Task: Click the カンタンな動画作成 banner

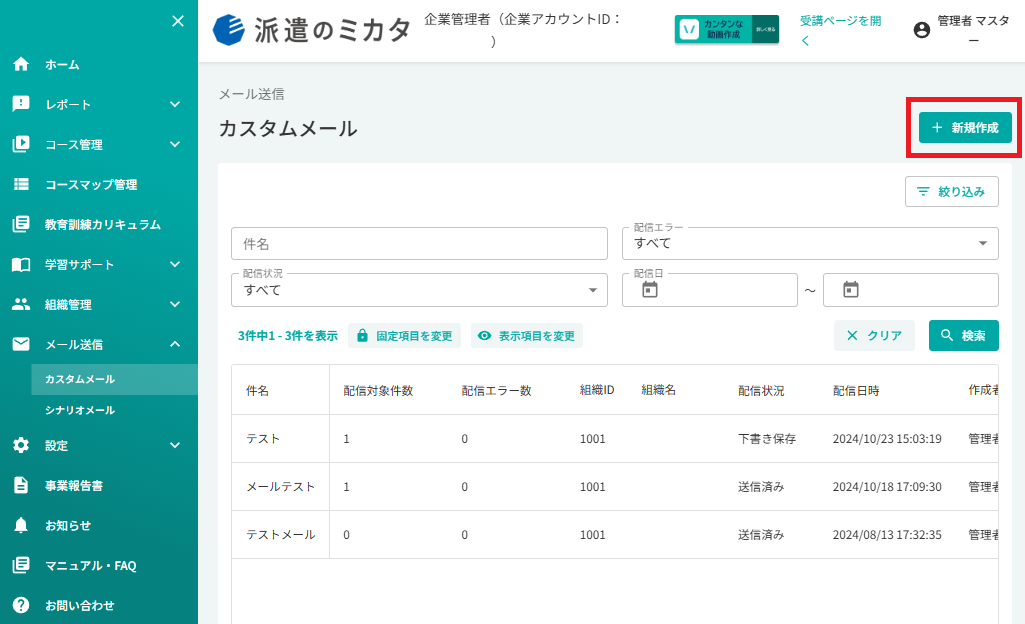Action: (727, 29)
